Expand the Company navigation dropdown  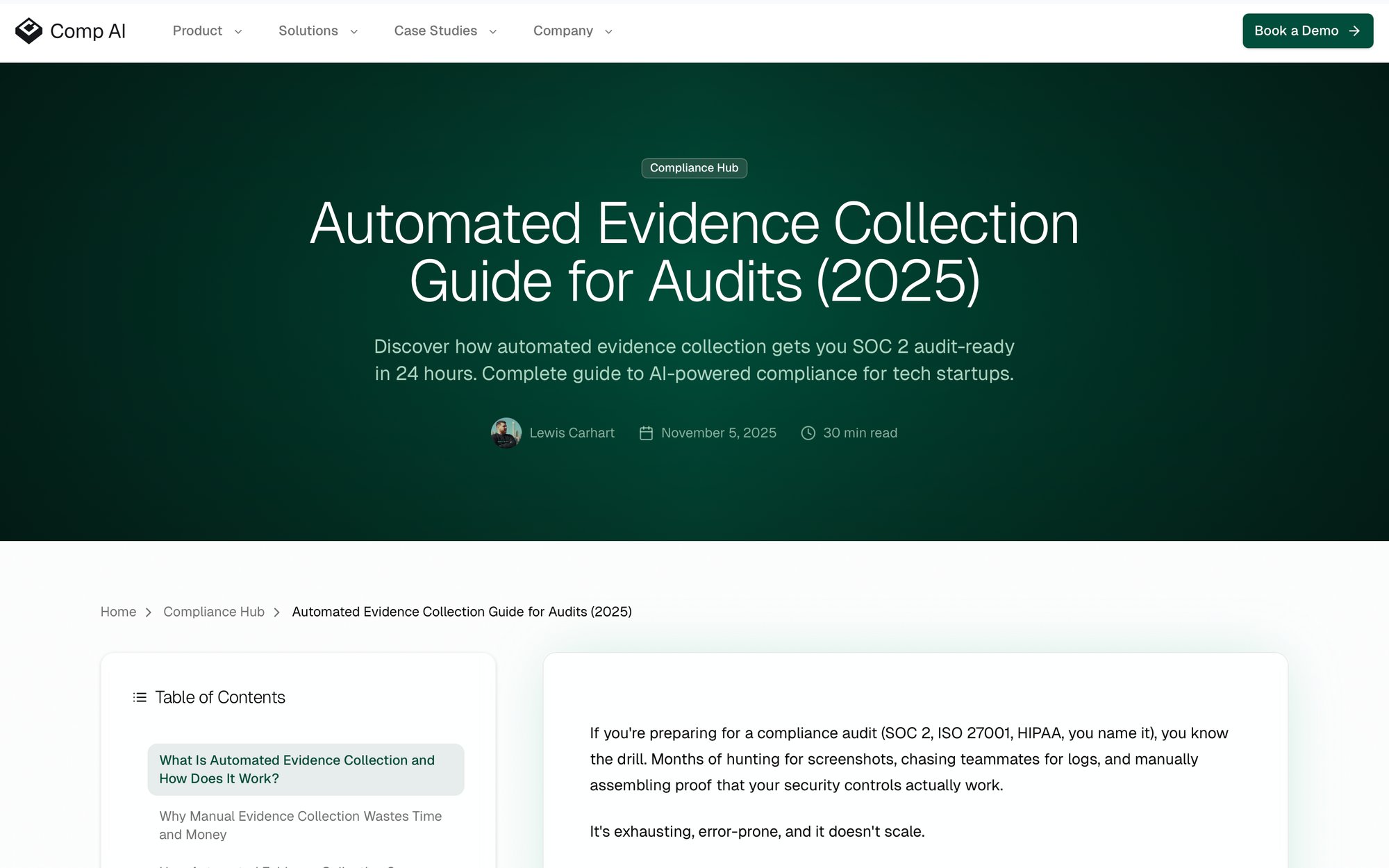[572, 31]
